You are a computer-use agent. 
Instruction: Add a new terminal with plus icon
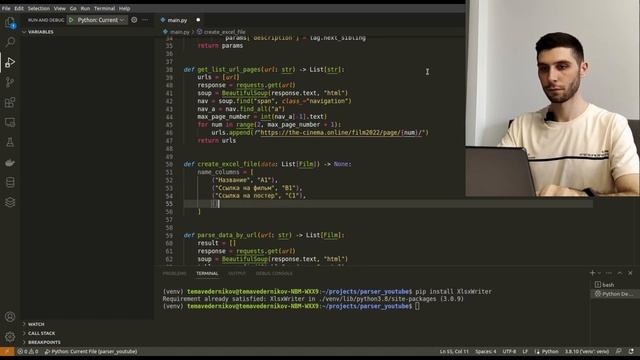pos(592,273)
